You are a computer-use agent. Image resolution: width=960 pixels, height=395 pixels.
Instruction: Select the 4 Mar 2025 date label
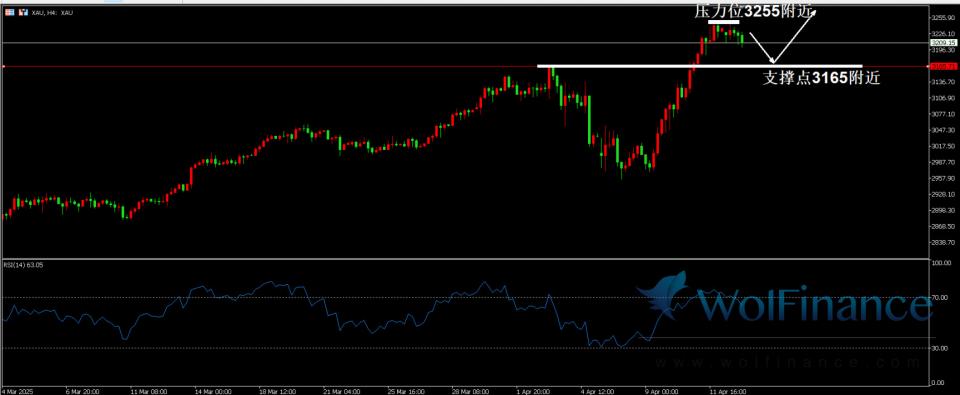[16, 390]
